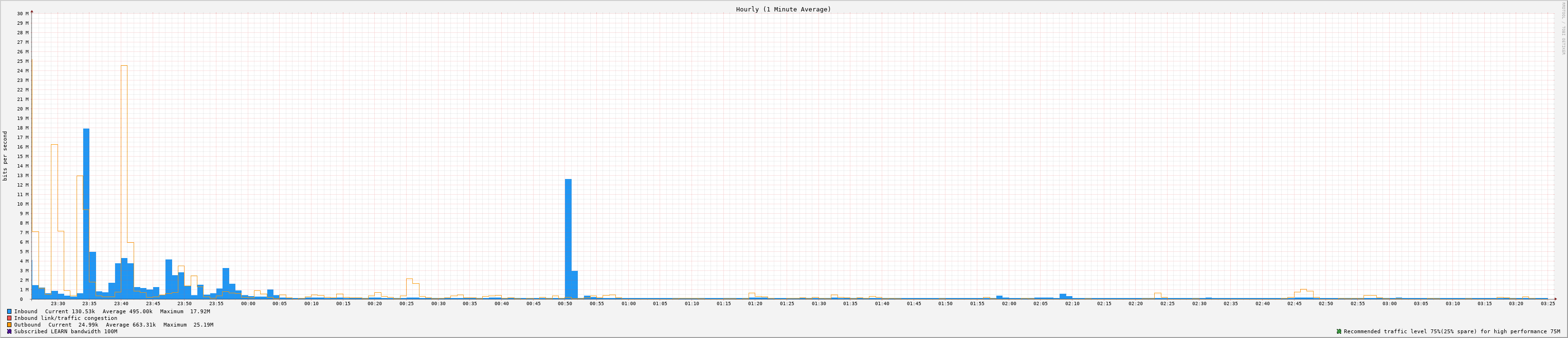The width and height of the screenshot is (1568, 338).
Task: Click the Inbound link/traffic congestion legend text
Action: click(x=66, y=318)
